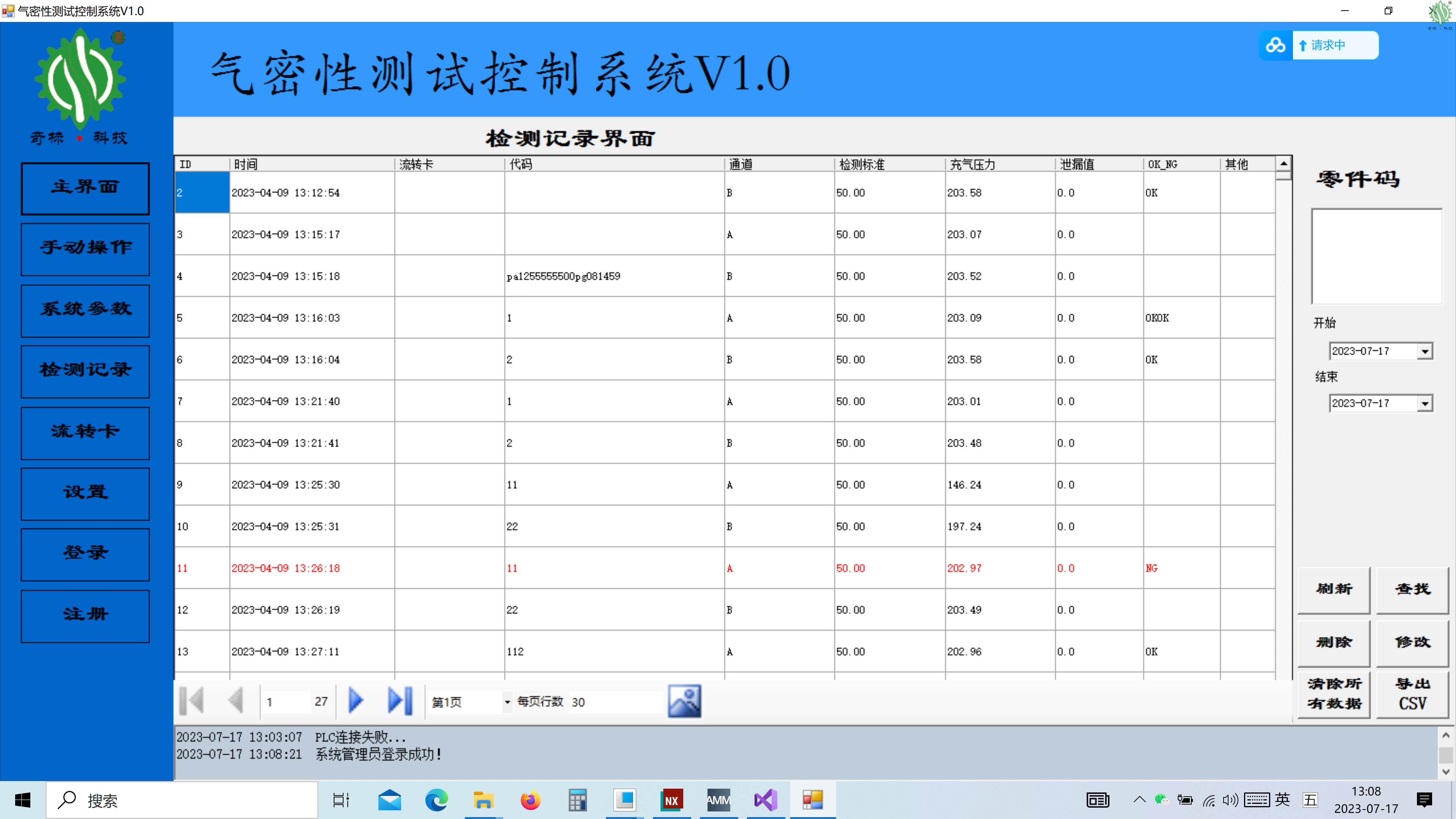Open the 主界面 main page menu
Screen dimensions: 1456x819
(x=85, y=188)
